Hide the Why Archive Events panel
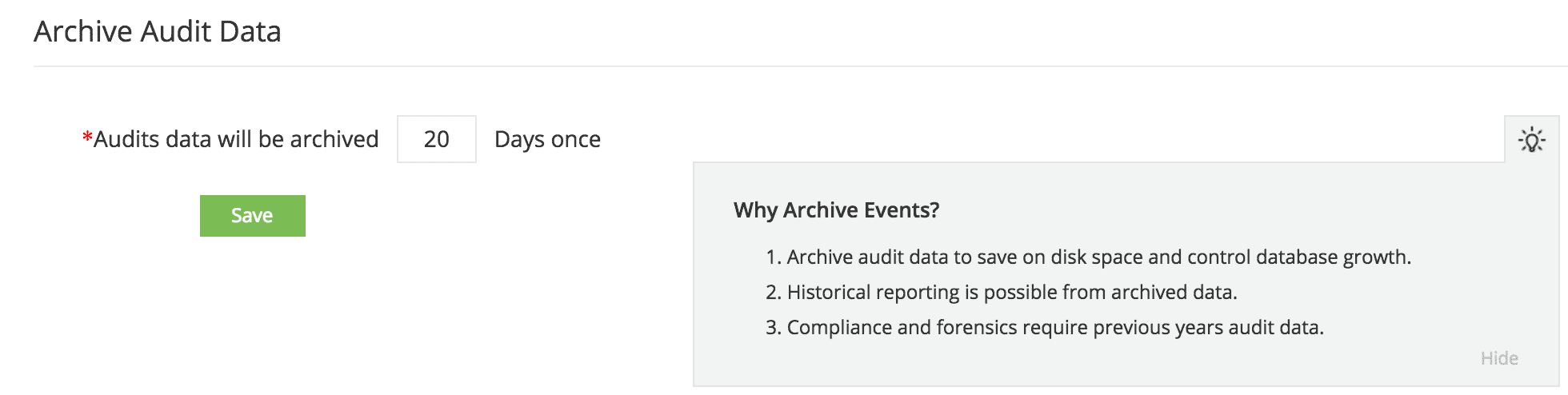 click(x=1498, y=358)
